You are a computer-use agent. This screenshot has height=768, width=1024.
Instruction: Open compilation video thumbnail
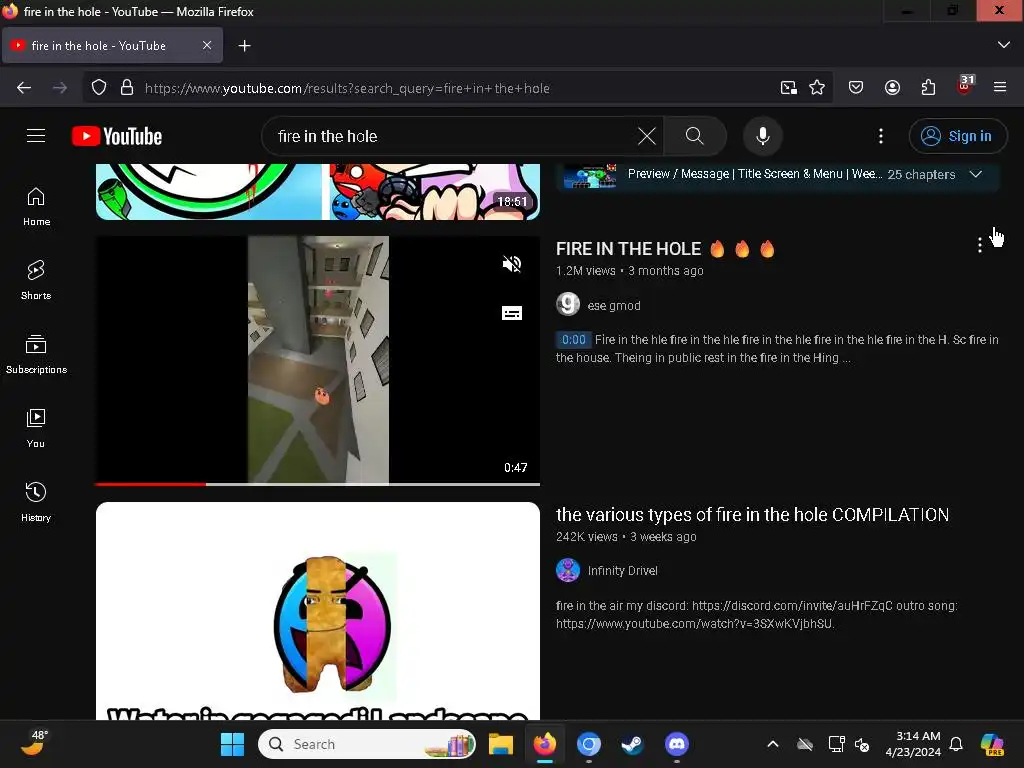tap(317, 611)
